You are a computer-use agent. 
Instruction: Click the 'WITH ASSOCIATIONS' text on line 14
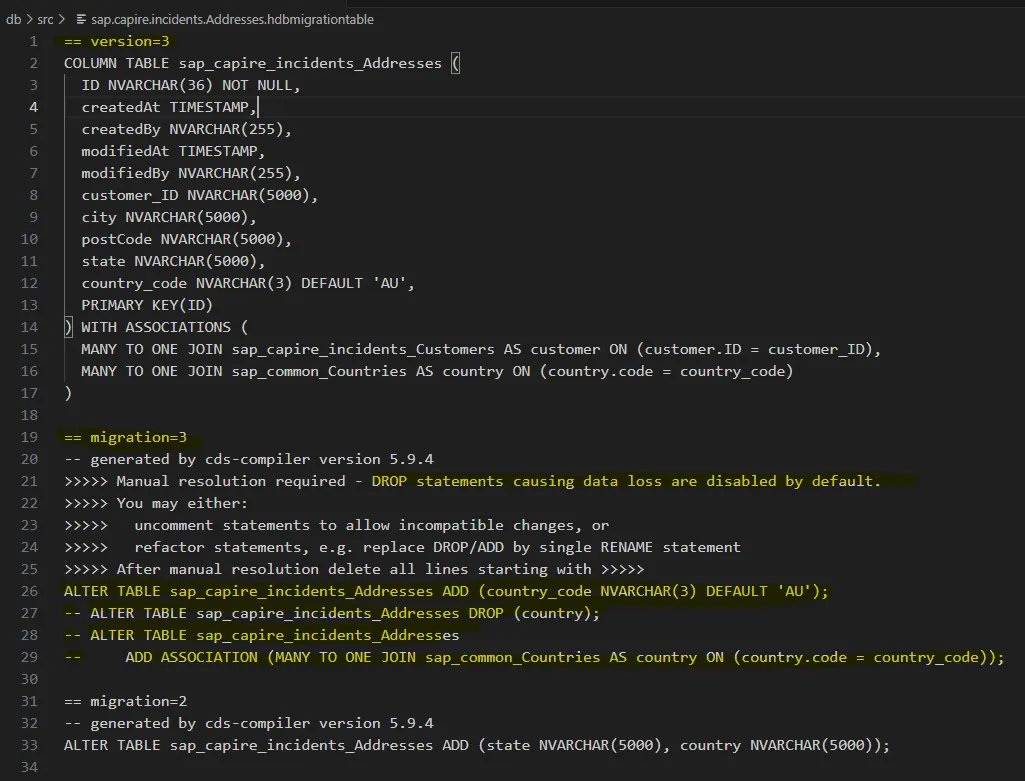pyautogui.click(x=156, y=327)
